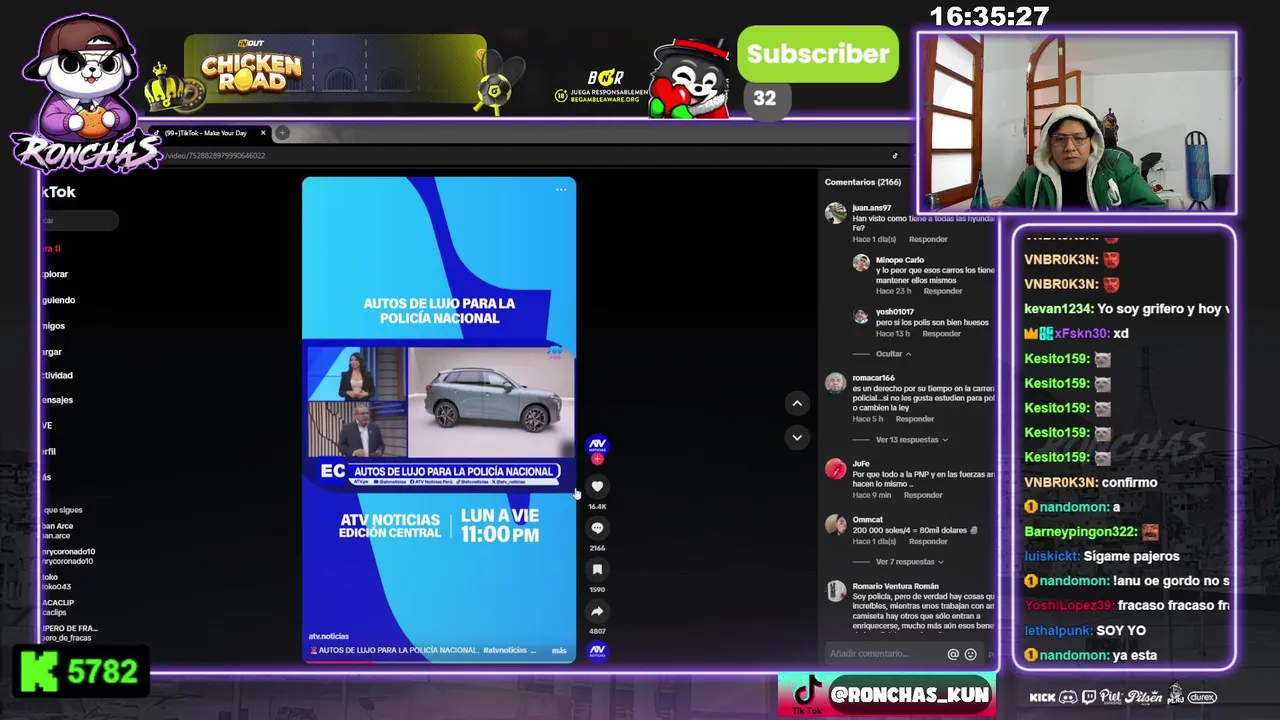The width and height of the screenshot is (1280, 720).
Task: Open the #atvnoticias hashtag in caption
Action: (x=504, y=650)
